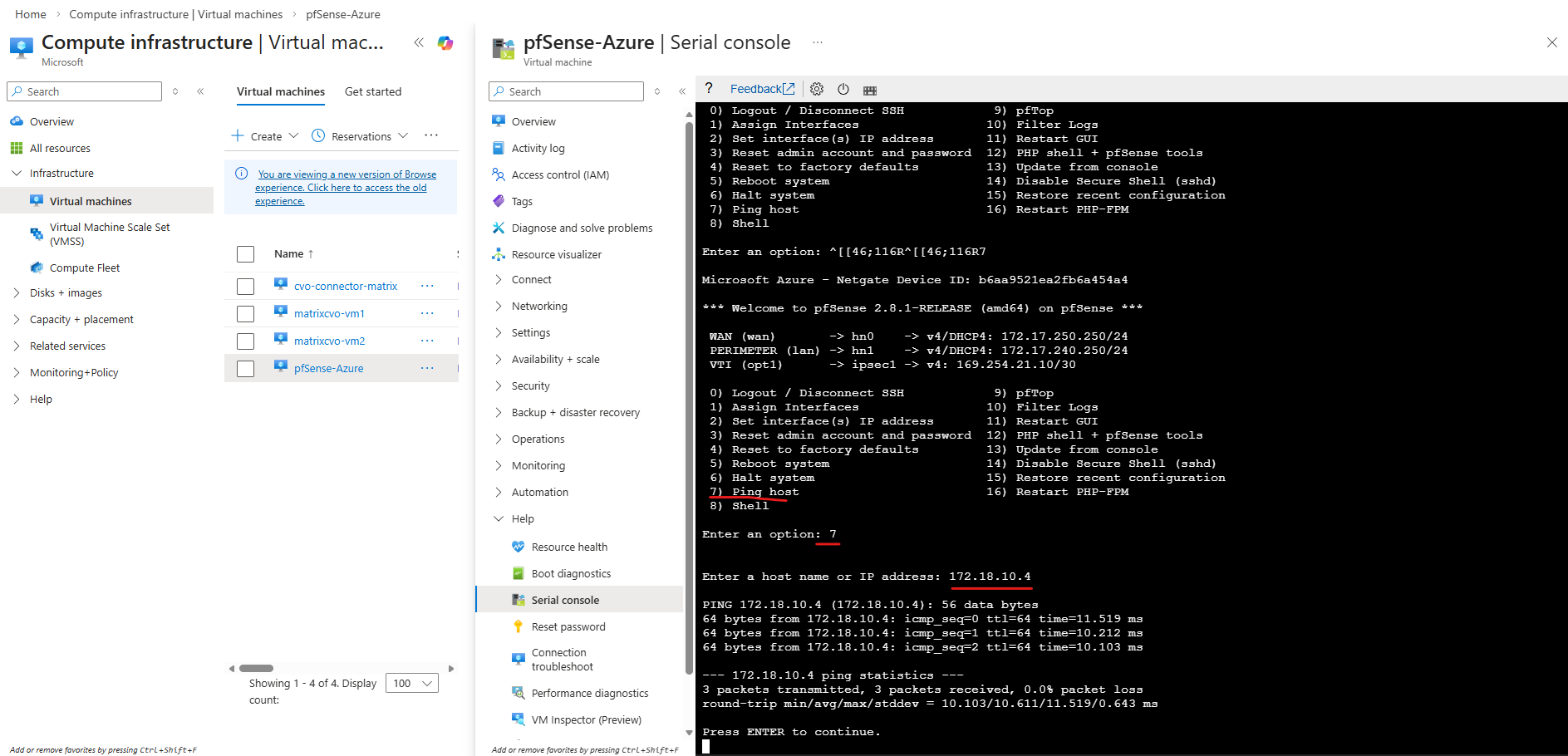Click the power button icon in console toolbar
The width and height of the screenshot is (1568, 756).
pyautogui.click(x=843, y=90)
